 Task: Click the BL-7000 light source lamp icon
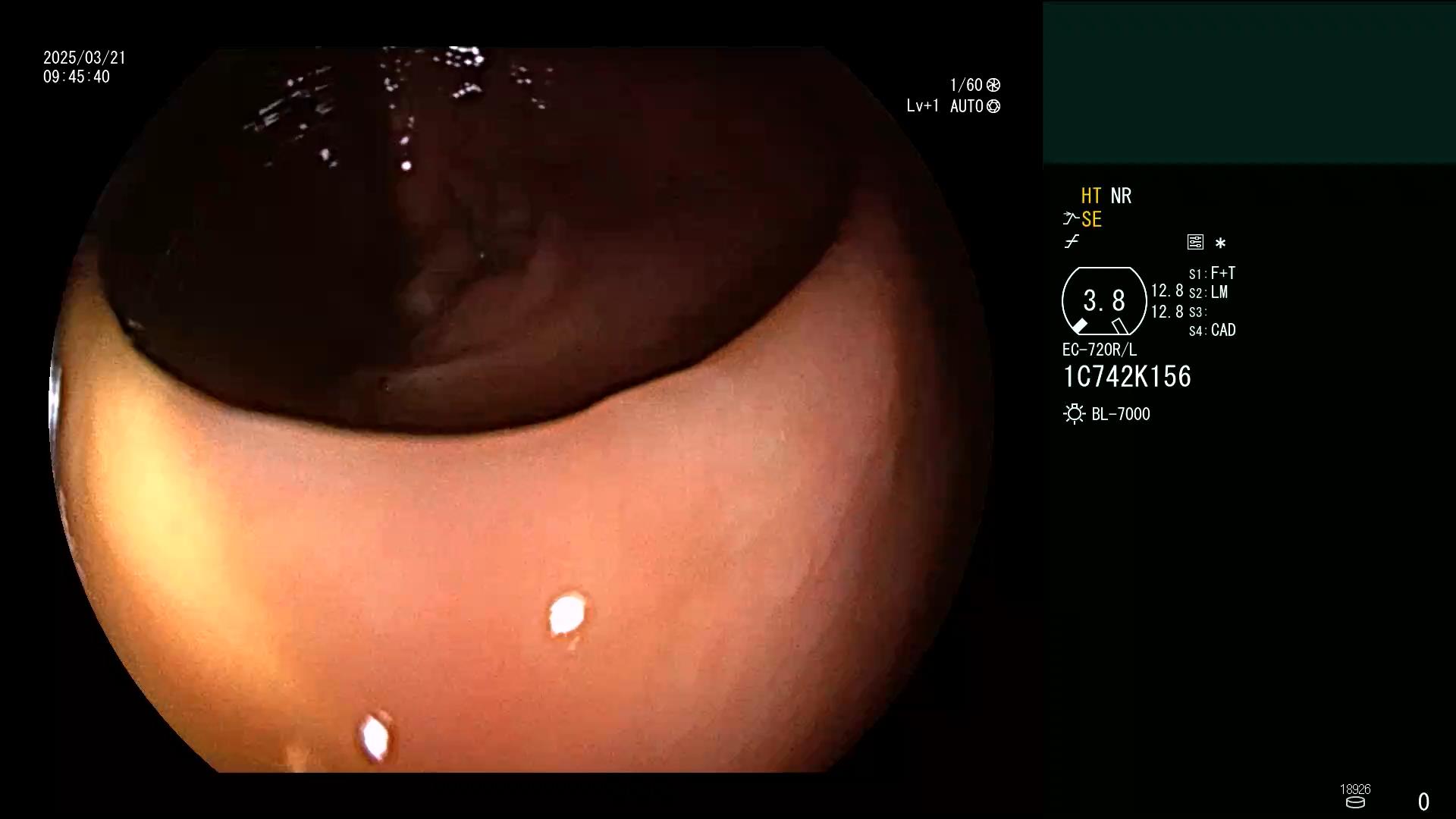pyautogui.click(x=1075, y=414)
